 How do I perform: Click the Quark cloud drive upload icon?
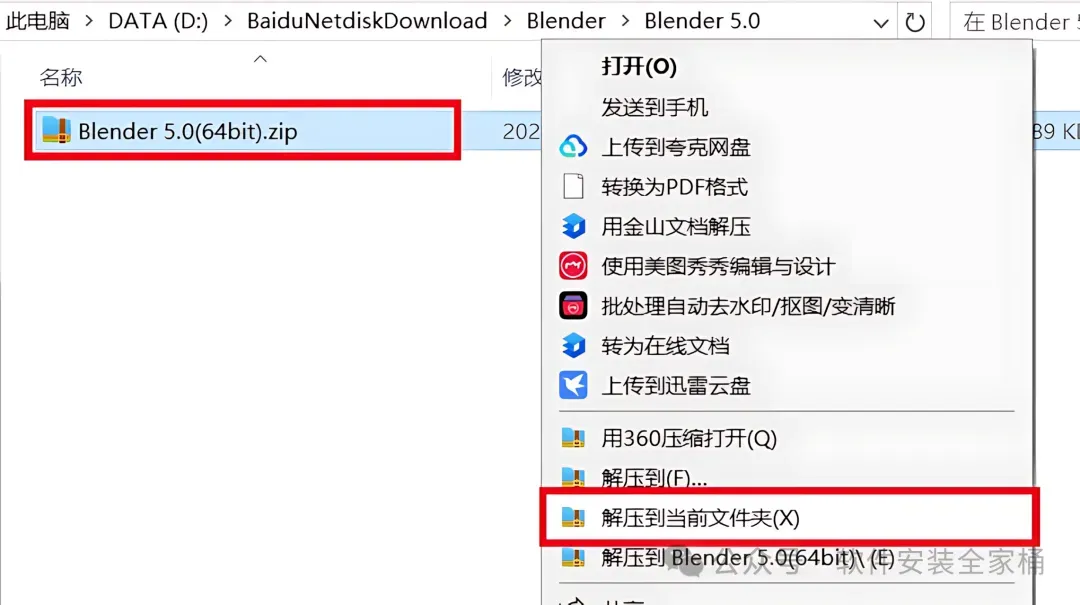tap(573, 147)
